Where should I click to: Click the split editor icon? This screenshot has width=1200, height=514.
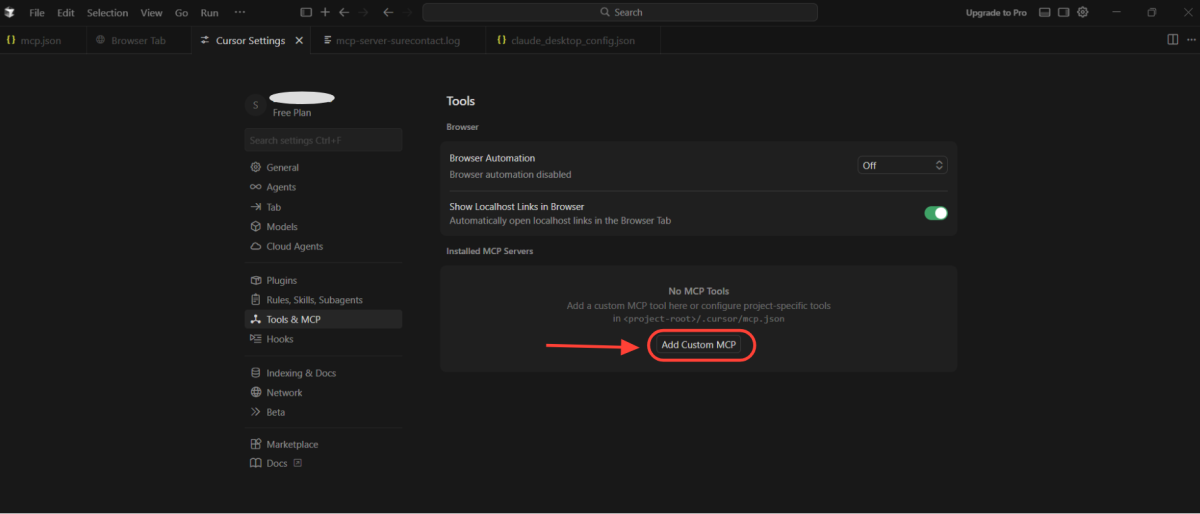(x=1173, y=40)
